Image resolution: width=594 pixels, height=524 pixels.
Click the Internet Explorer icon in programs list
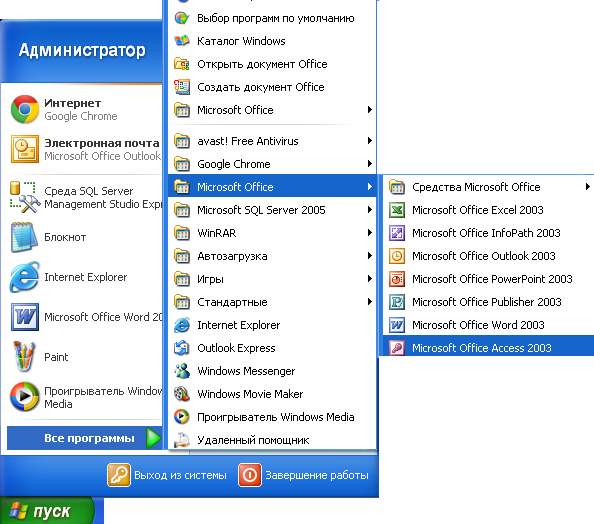182,325
